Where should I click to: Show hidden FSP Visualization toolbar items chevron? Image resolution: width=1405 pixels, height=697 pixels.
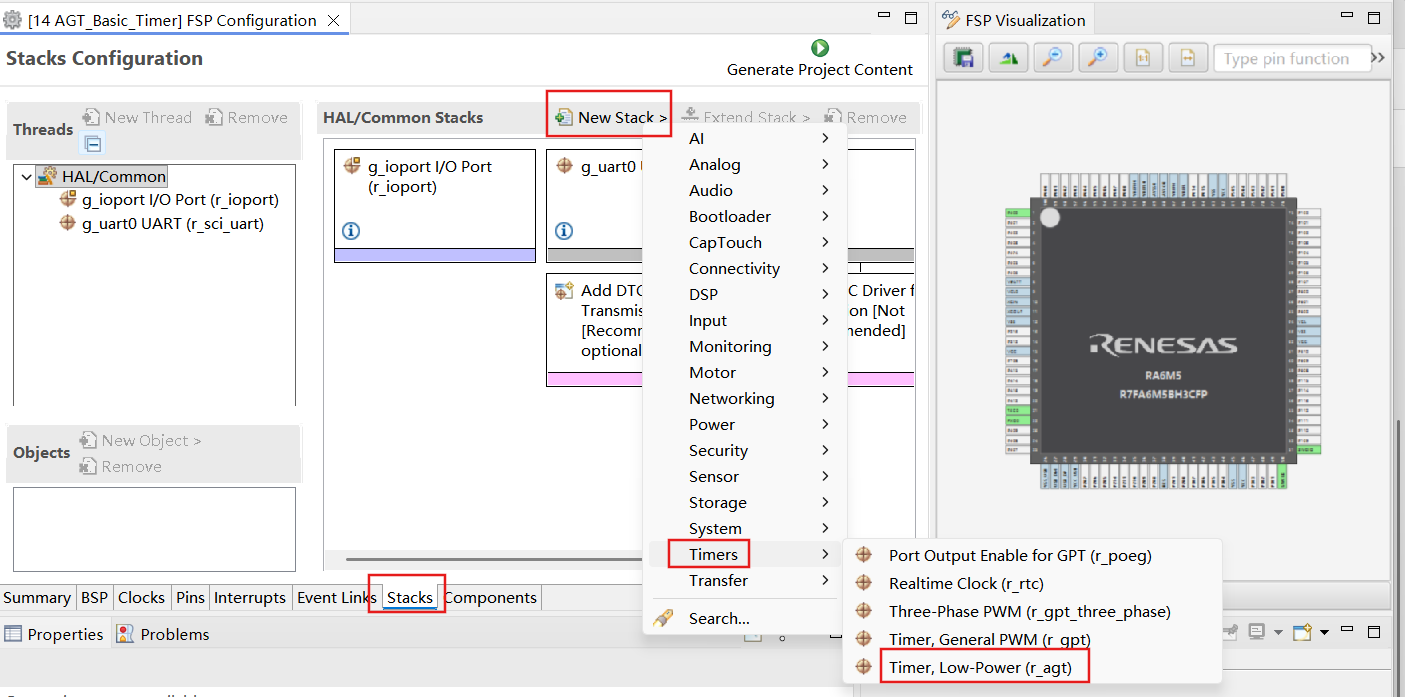(x=1378, y=58)
